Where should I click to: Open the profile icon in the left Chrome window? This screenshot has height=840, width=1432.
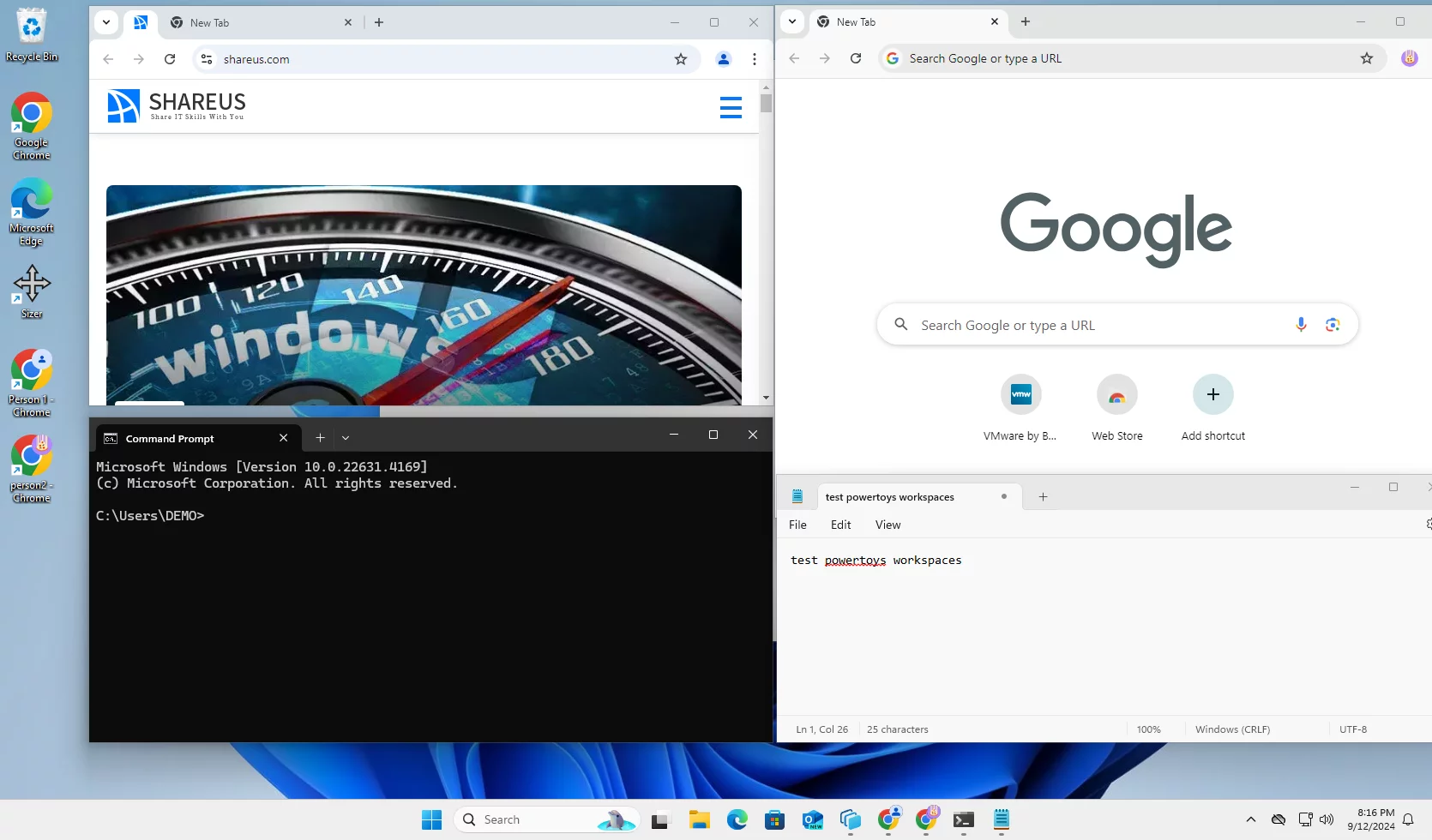click(x=724, y=59)
